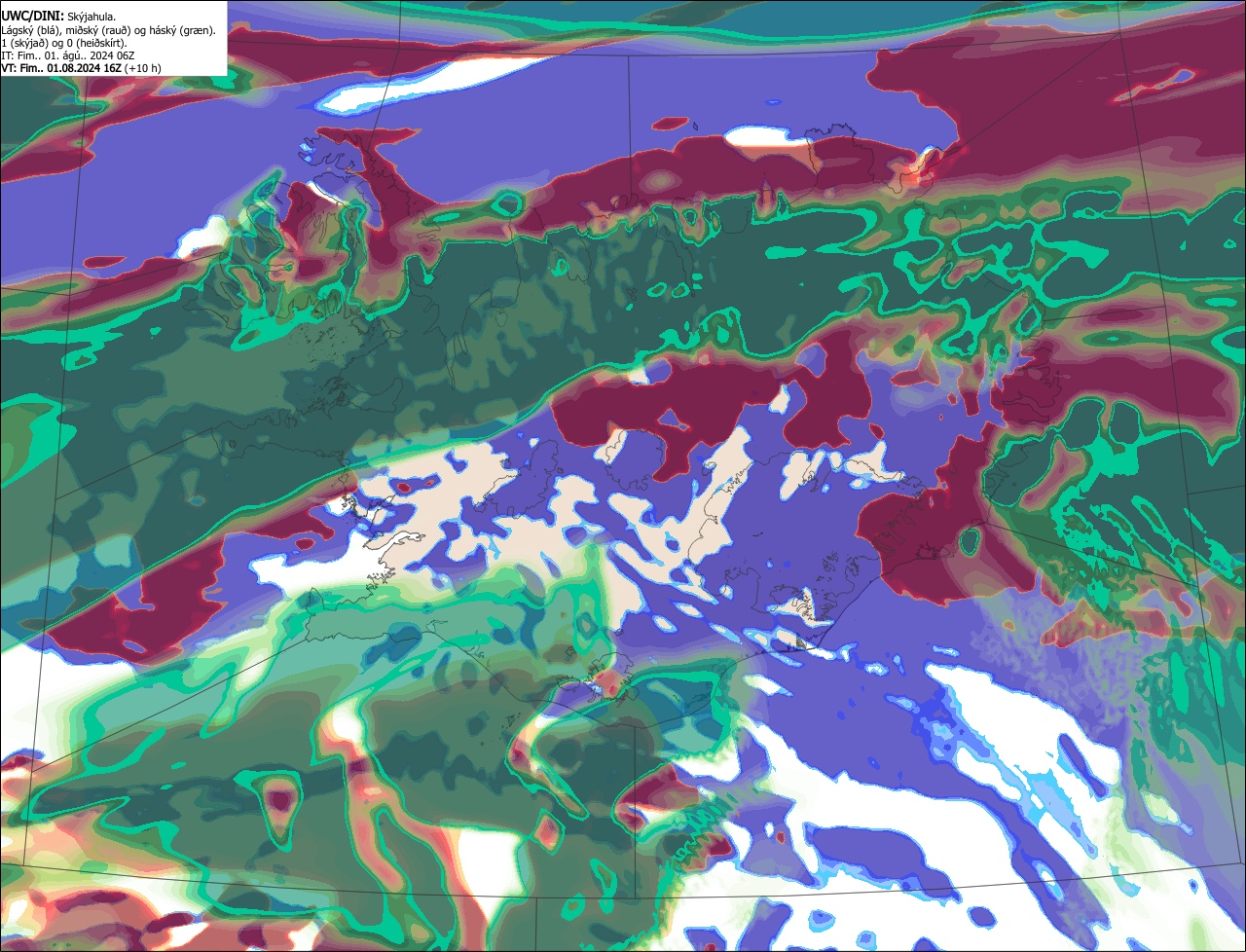
Task: Click the '1 (skýjað) og 0 (heiðskírt)' line
Action: click(x=64, y=43)
